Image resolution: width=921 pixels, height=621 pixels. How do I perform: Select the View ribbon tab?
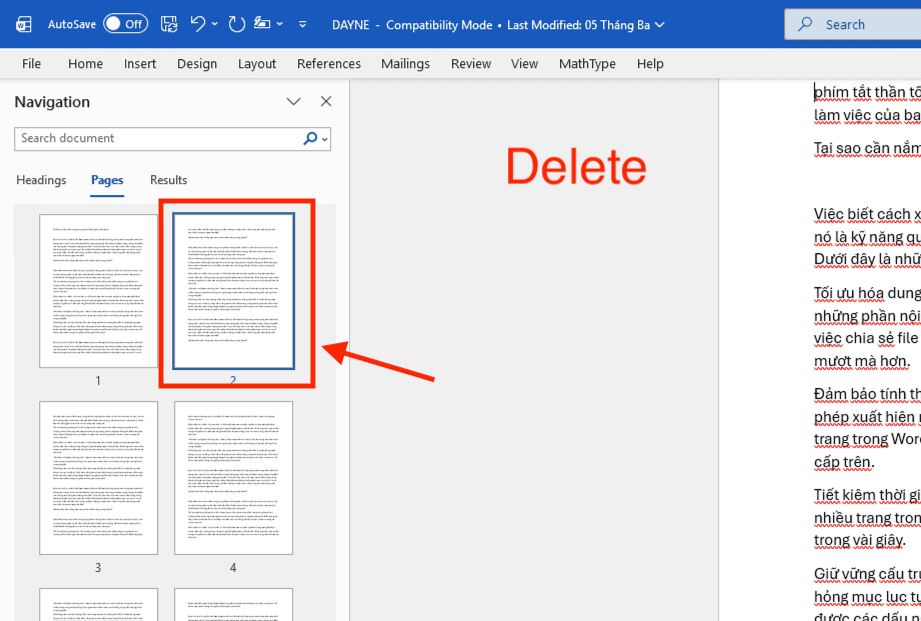[x=525, y=63]
